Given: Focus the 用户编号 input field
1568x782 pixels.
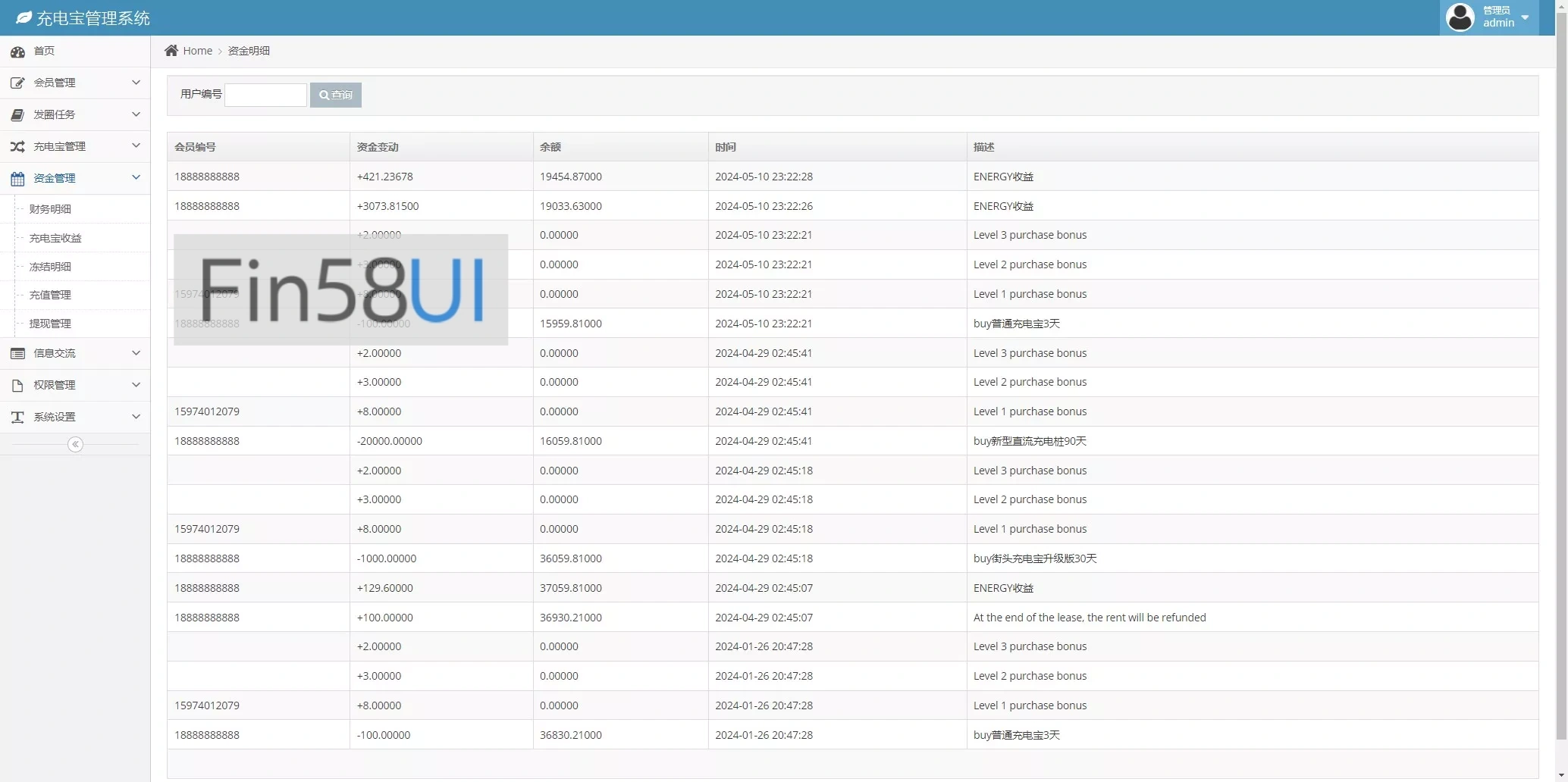Looking at the screenshot, I should click(x=265, y=95).
